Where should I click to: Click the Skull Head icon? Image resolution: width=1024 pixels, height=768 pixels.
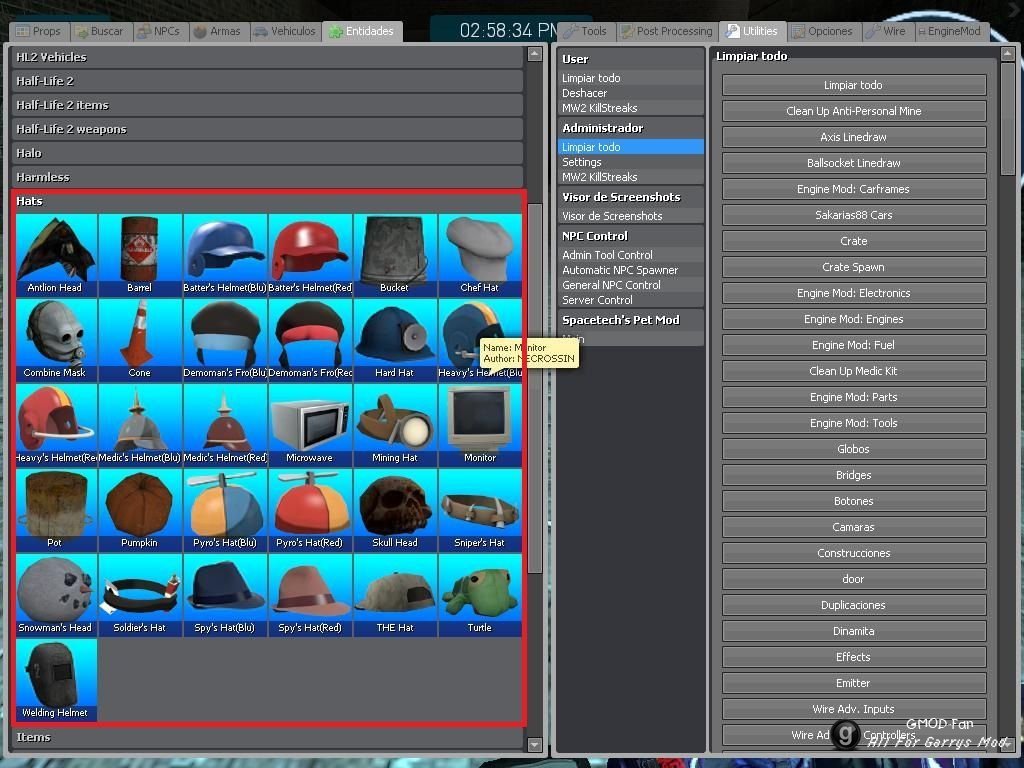(x=395, y=510)
